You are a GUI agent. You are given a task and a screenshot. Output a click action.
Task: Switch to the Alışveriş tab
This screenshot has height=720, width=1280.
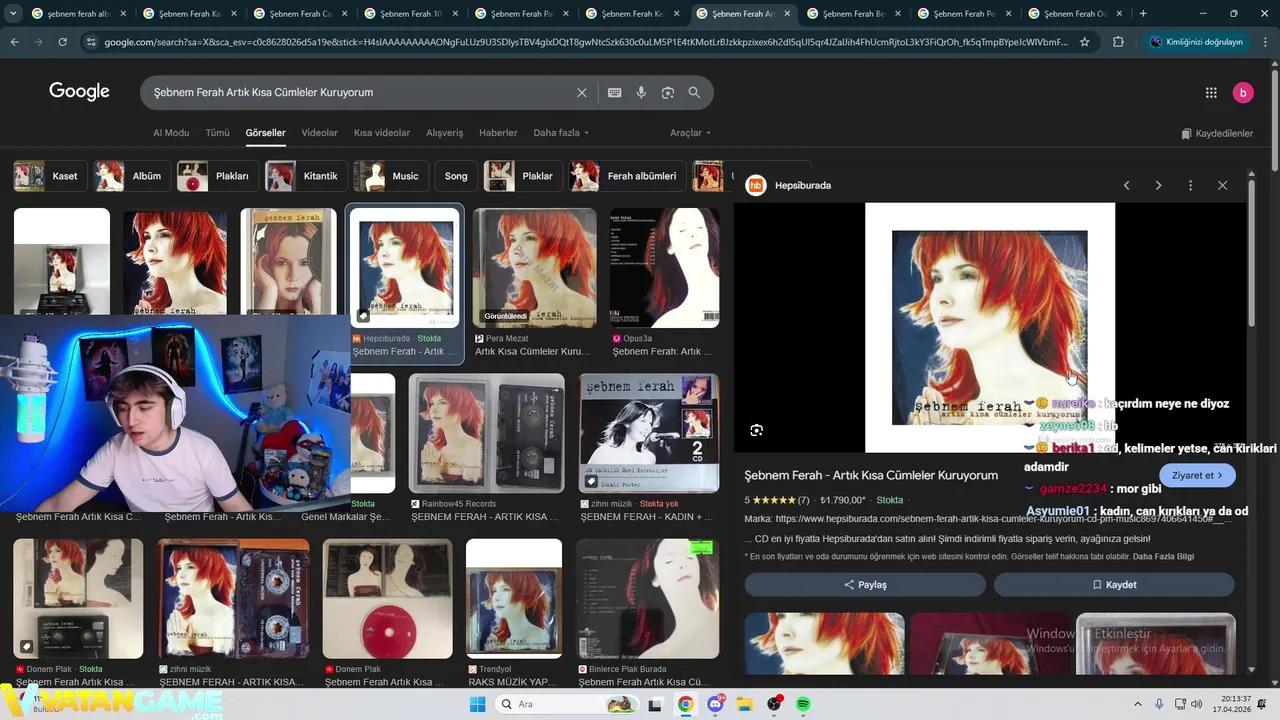(x=445, y=133)
